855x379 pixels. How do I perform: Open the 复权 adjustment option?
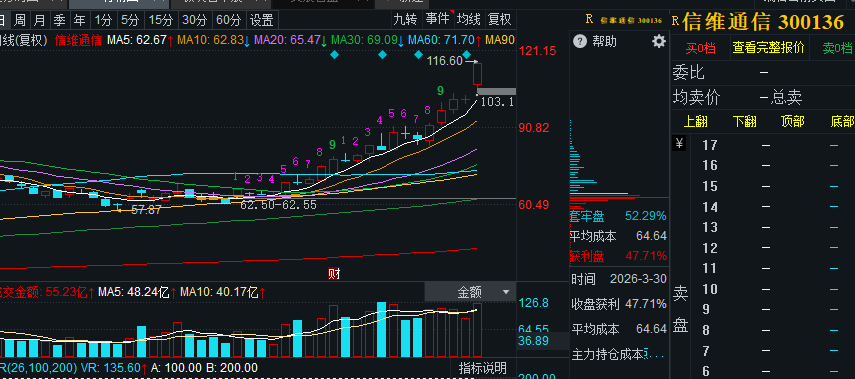pos(499,20)
